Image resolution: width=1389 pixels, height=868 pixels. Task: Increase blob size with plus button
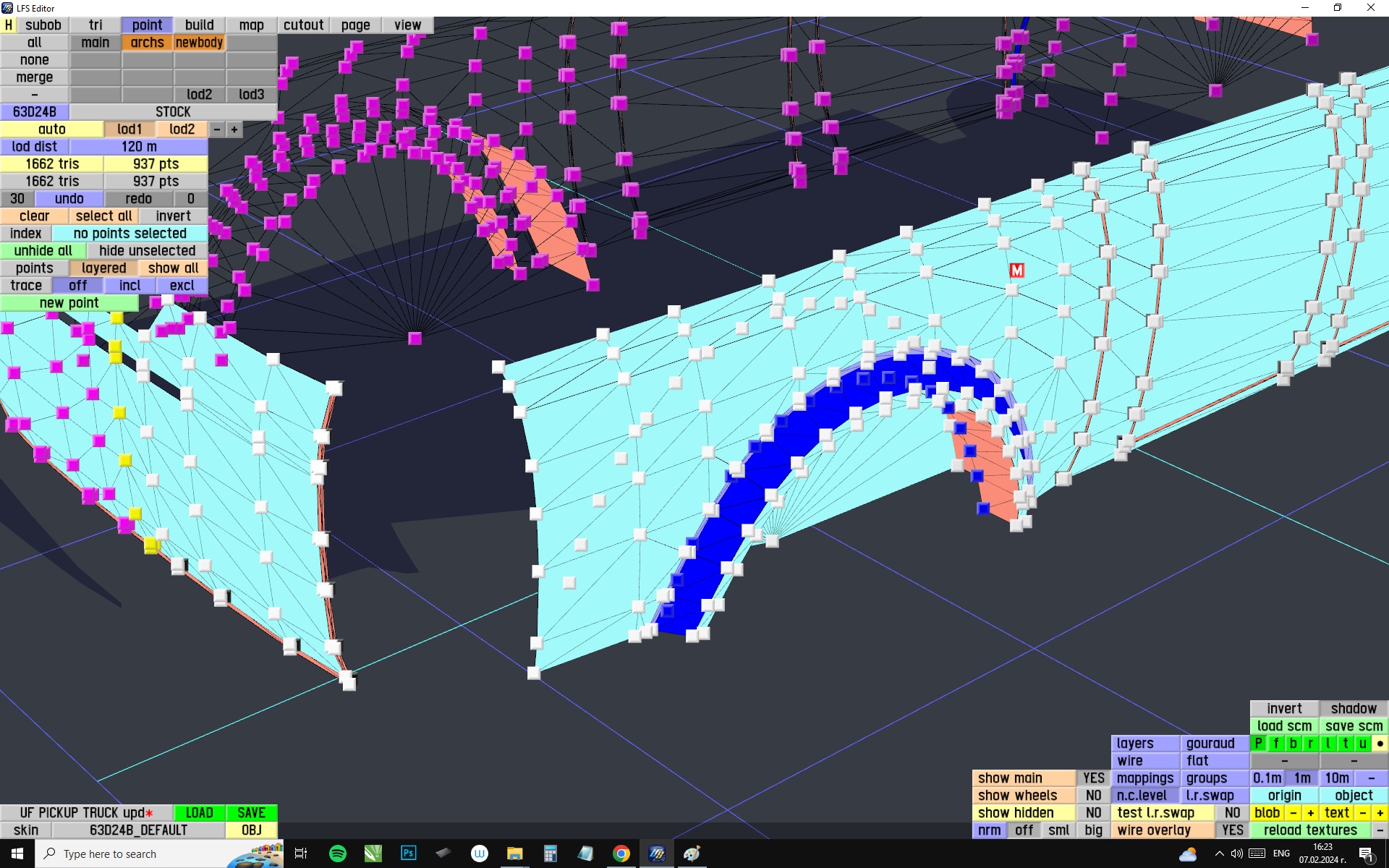[1310, 813]
